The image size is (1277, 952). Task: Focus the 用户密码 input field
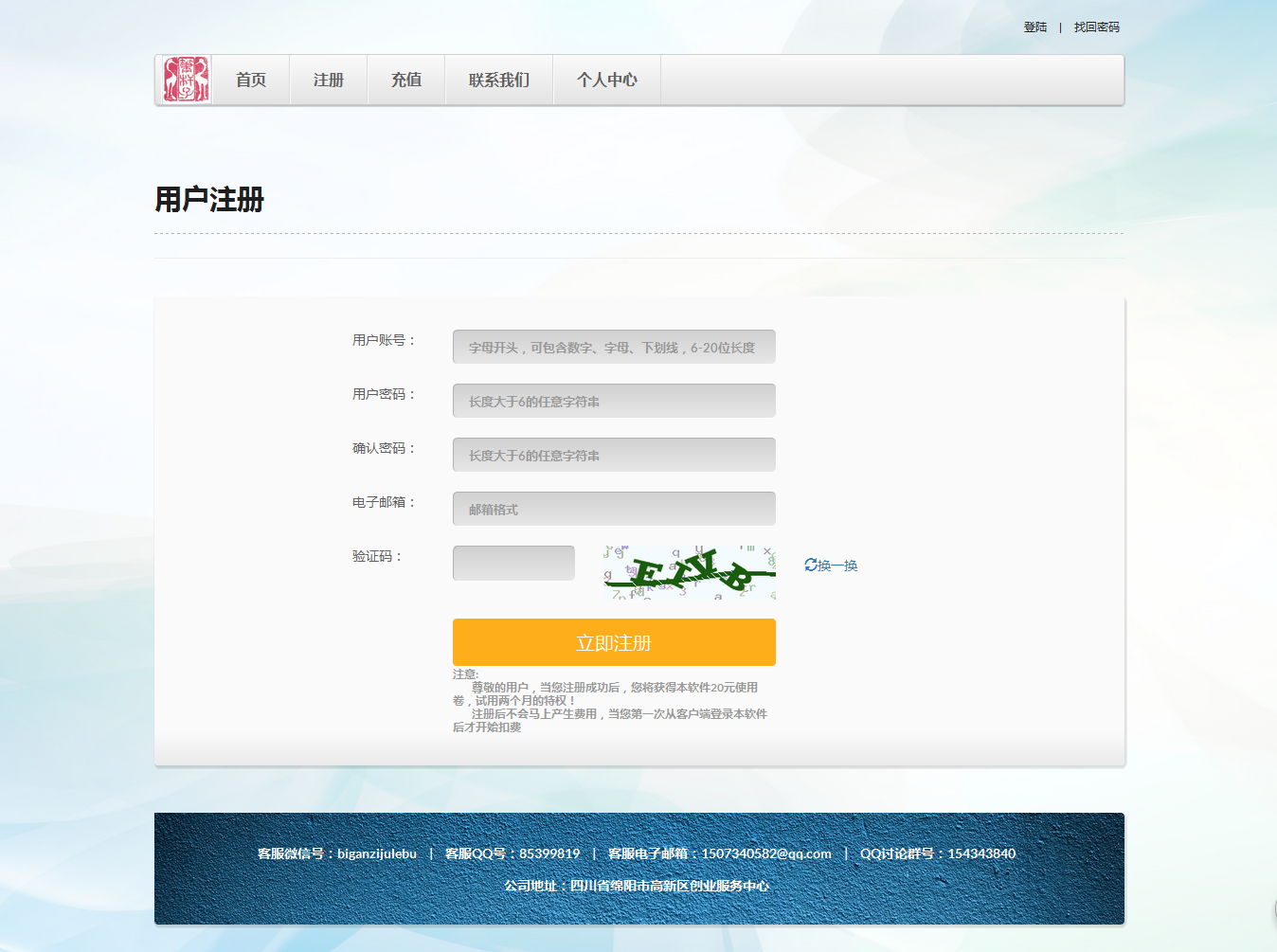click(x=614, y=401)
